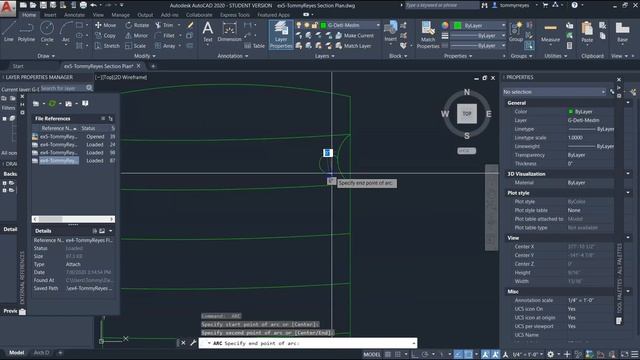The image size is (640, 360).
Task: Switch to the Arch D layout tab
Action: [41, 353]
